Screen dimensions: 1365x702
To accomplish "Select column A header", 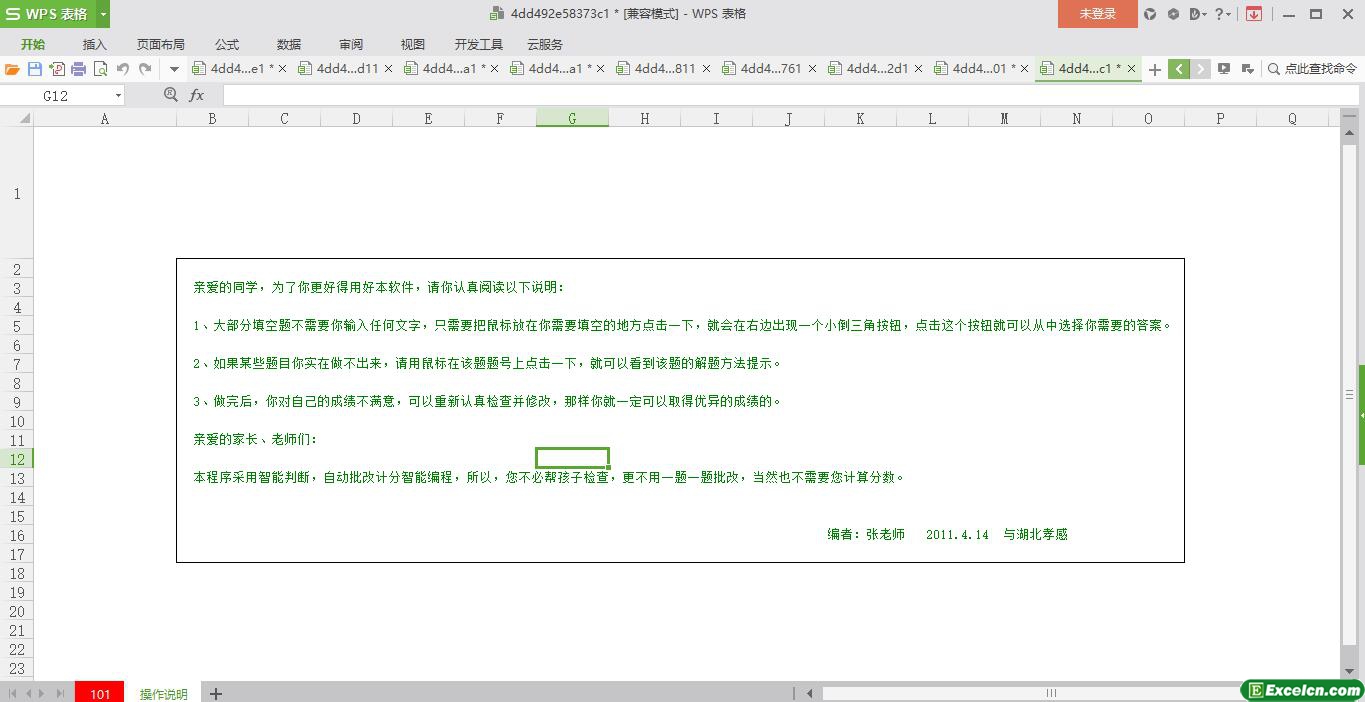I will 105,118.
